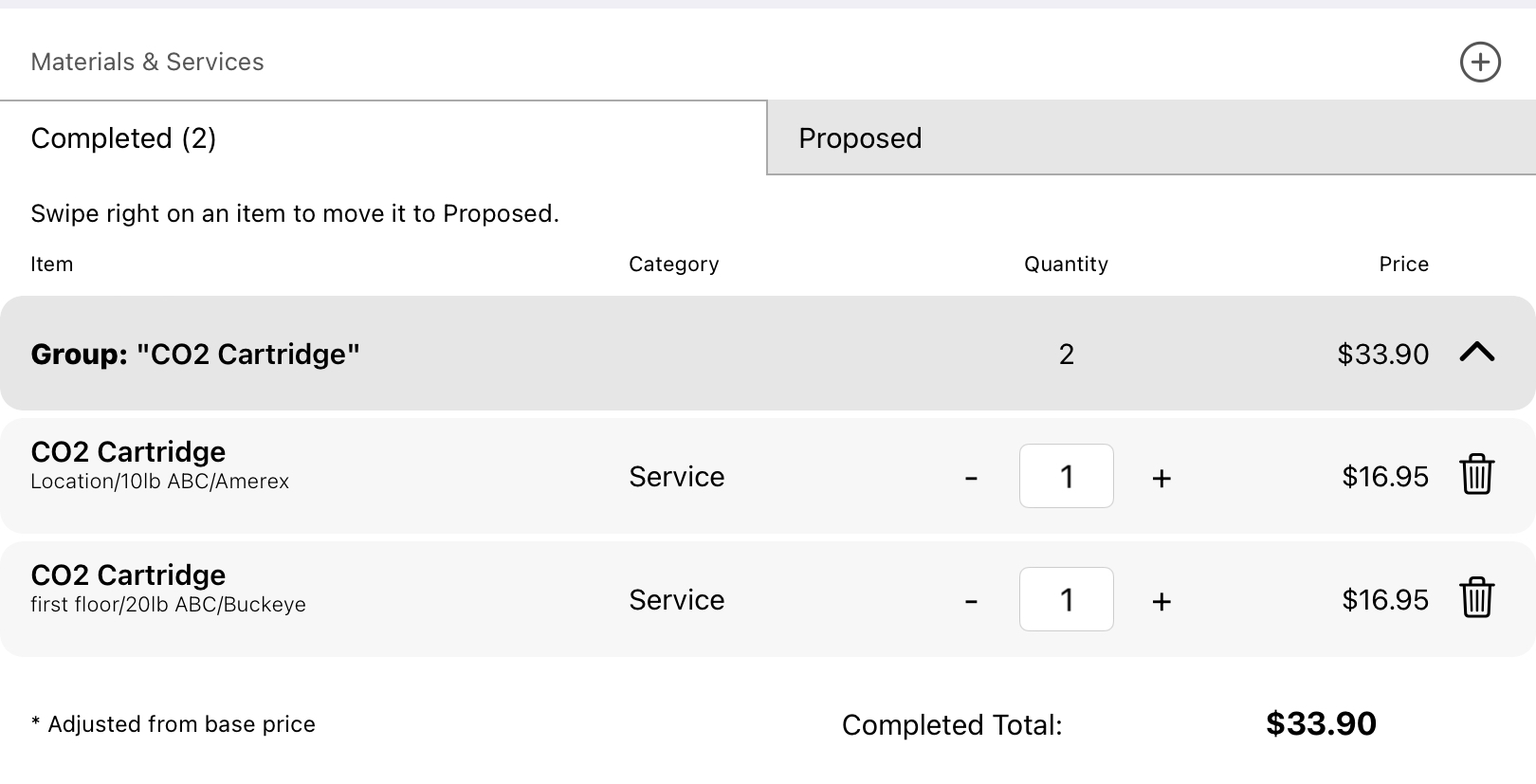Click the Completed Total $33.90 amount

pyautogui.click(x=1321, y=723)
